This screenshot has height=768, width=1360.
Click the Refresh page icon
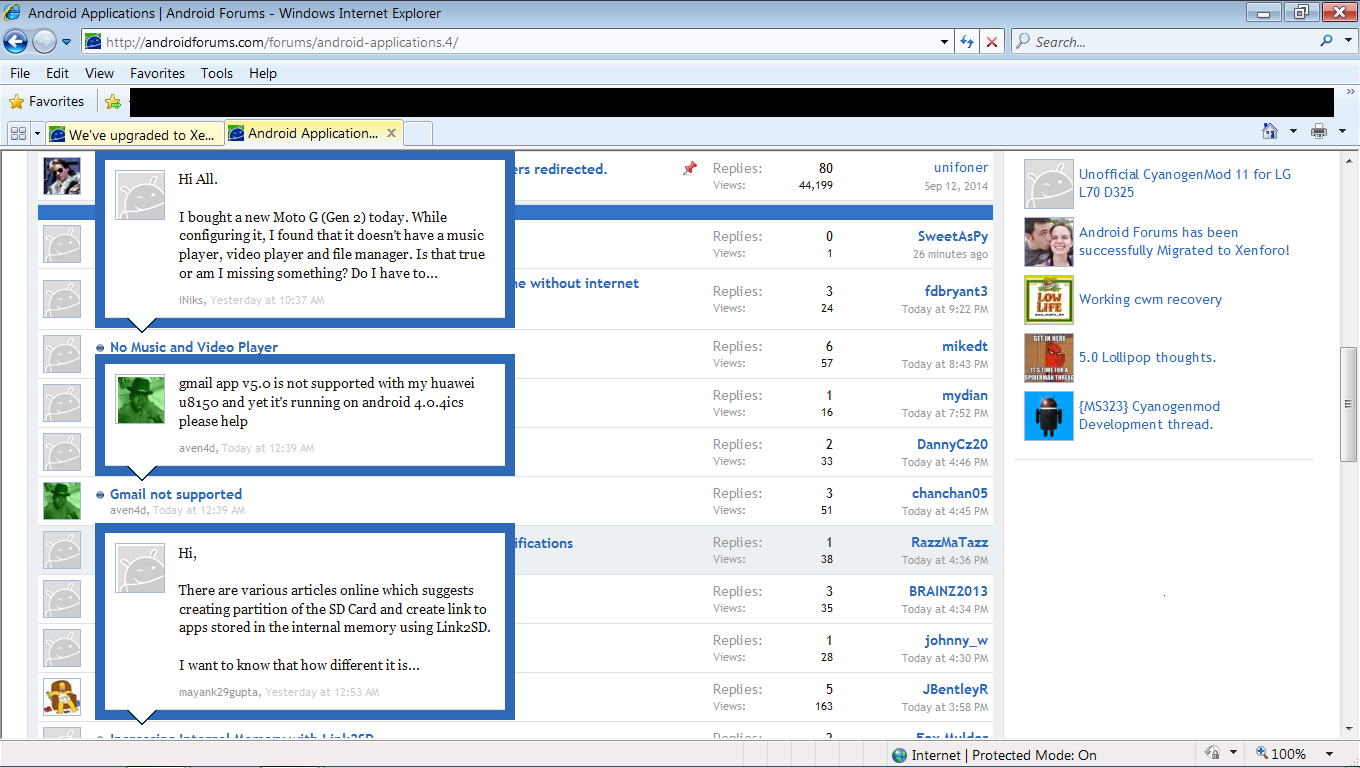tap(967, 42)
